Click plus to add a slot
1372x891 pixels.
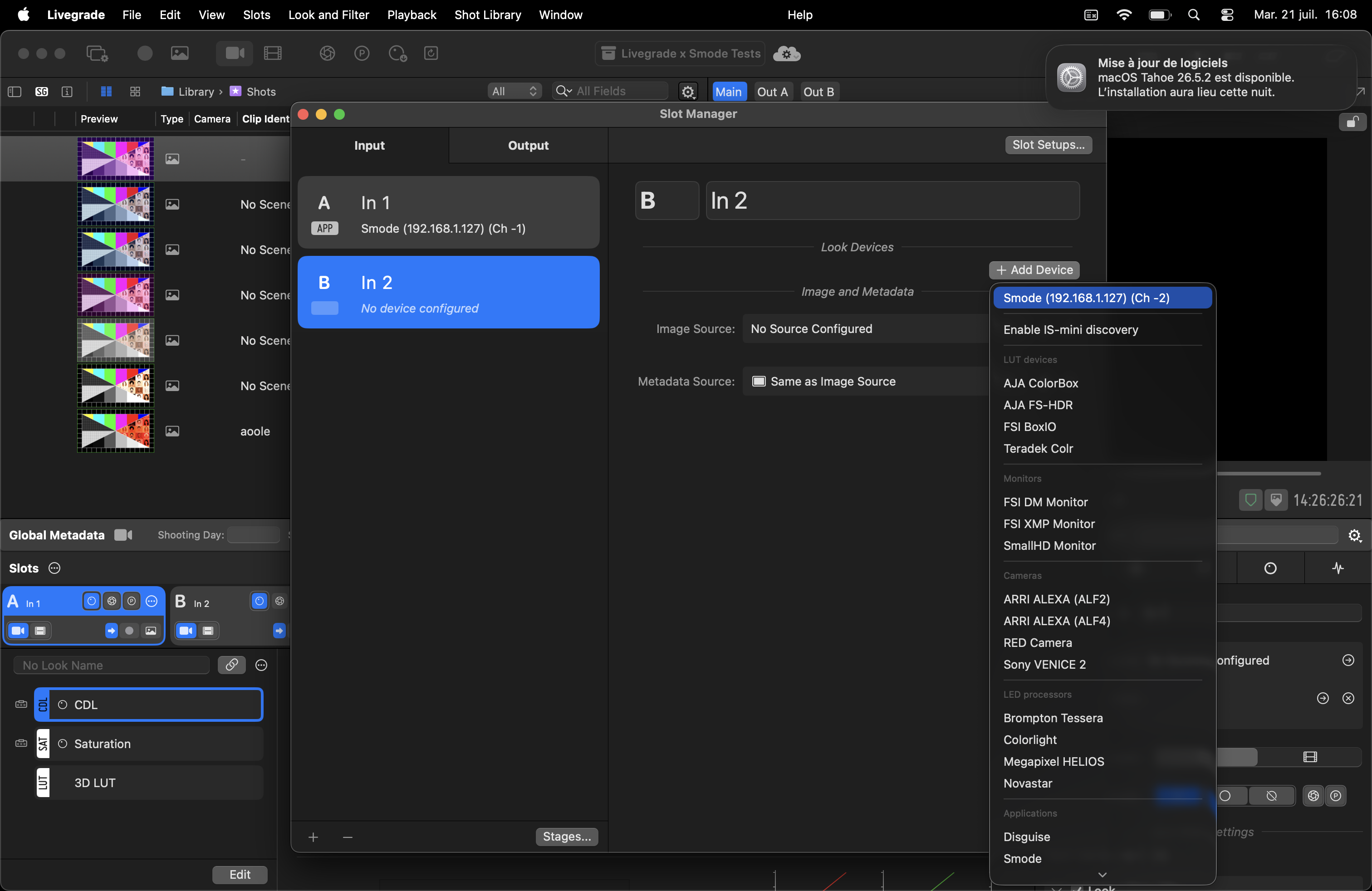313,837
